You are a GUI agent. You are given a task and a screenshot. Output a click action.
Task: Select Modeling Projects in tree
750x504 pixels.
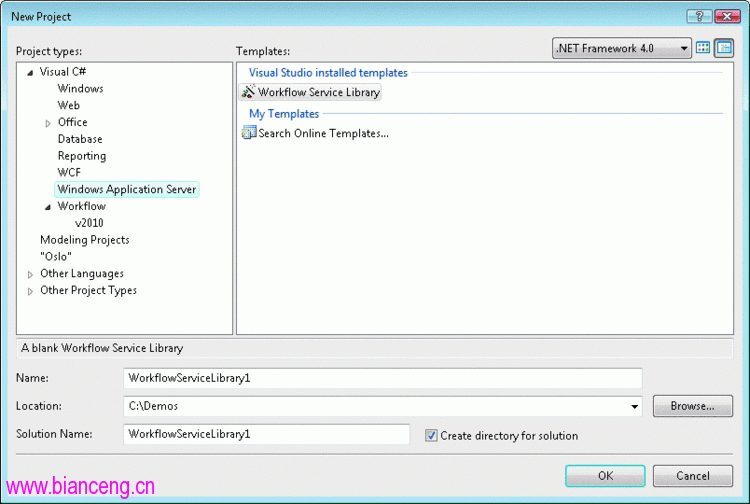85,240
